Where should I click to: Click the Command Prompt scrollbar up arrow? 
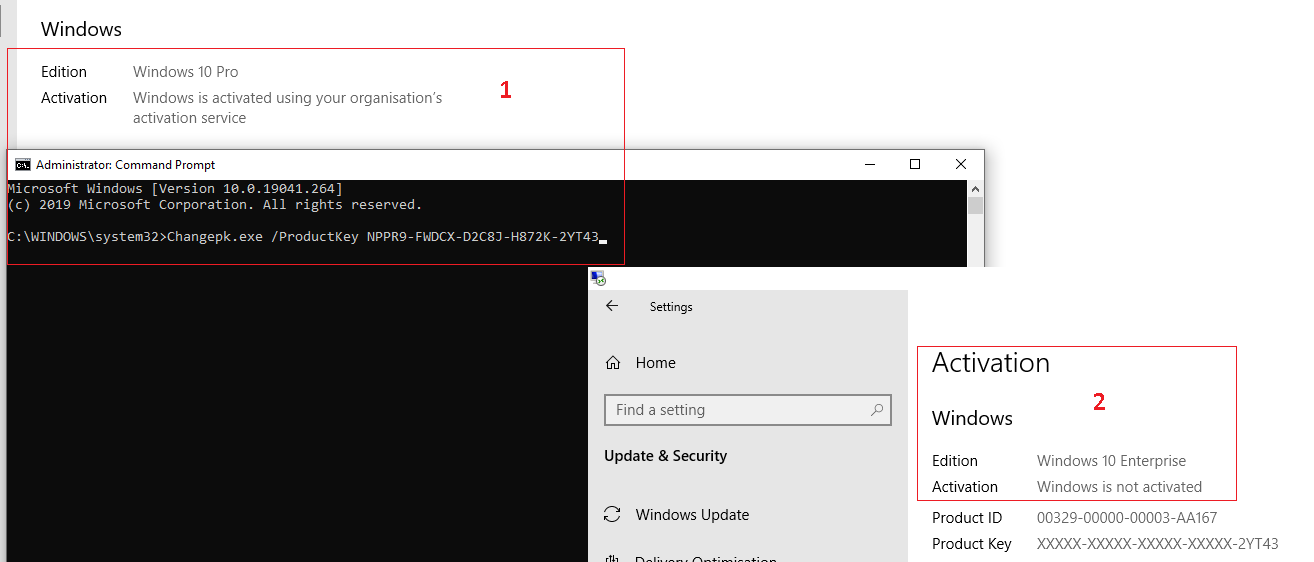(x=975, y=187)
